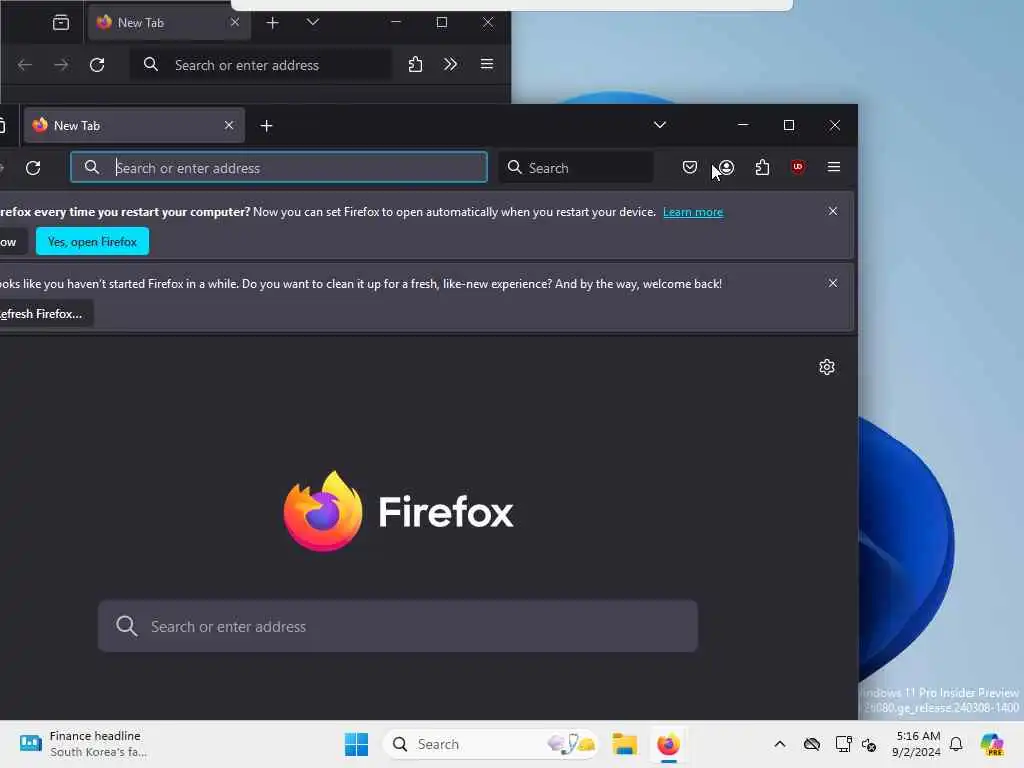Viewport: 1024px width, 768px height.
Task: Click center page Search or enter address box
Action: (x=398, y=626)
